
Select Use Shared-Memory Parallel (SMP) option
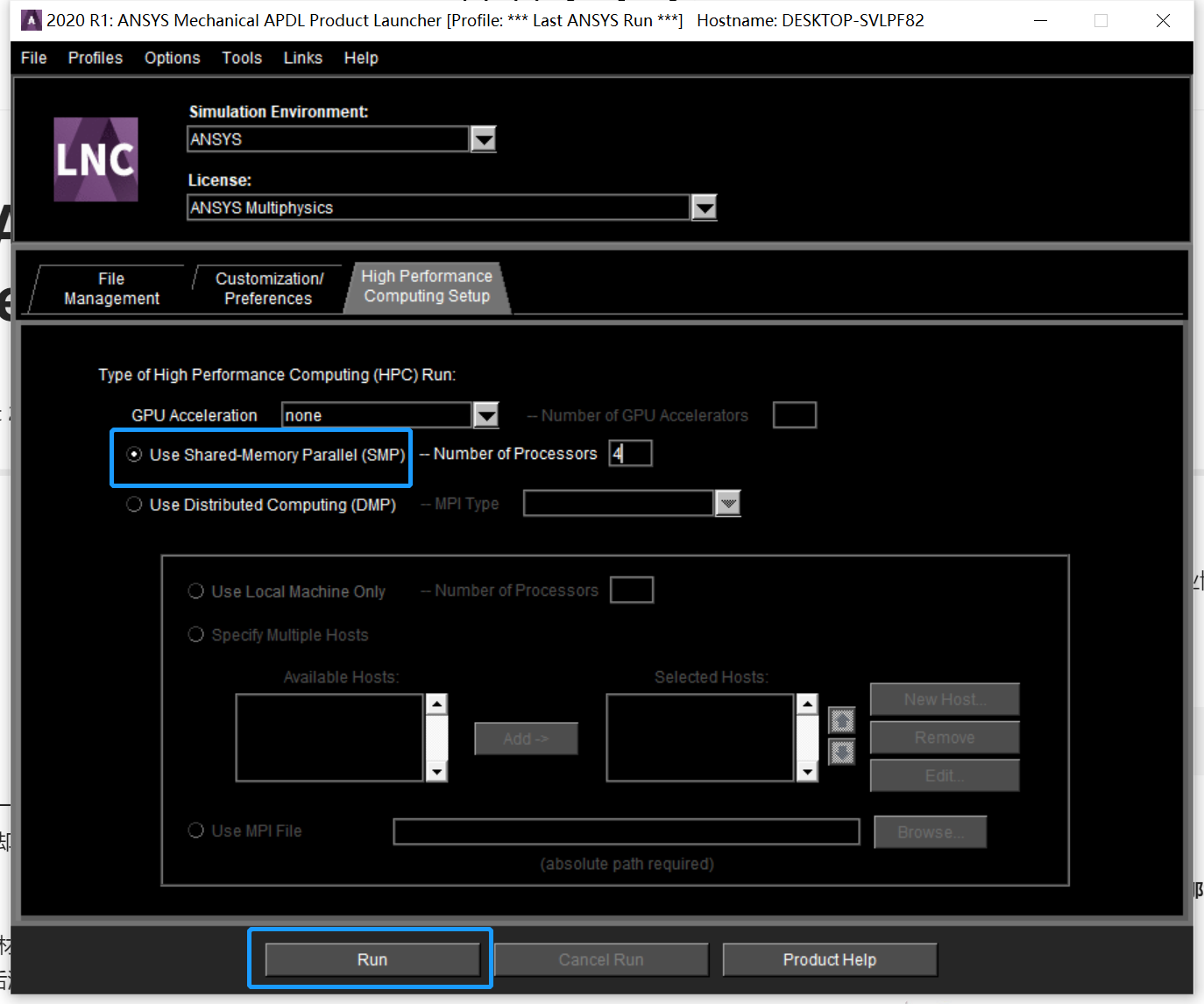pos(134,455)
